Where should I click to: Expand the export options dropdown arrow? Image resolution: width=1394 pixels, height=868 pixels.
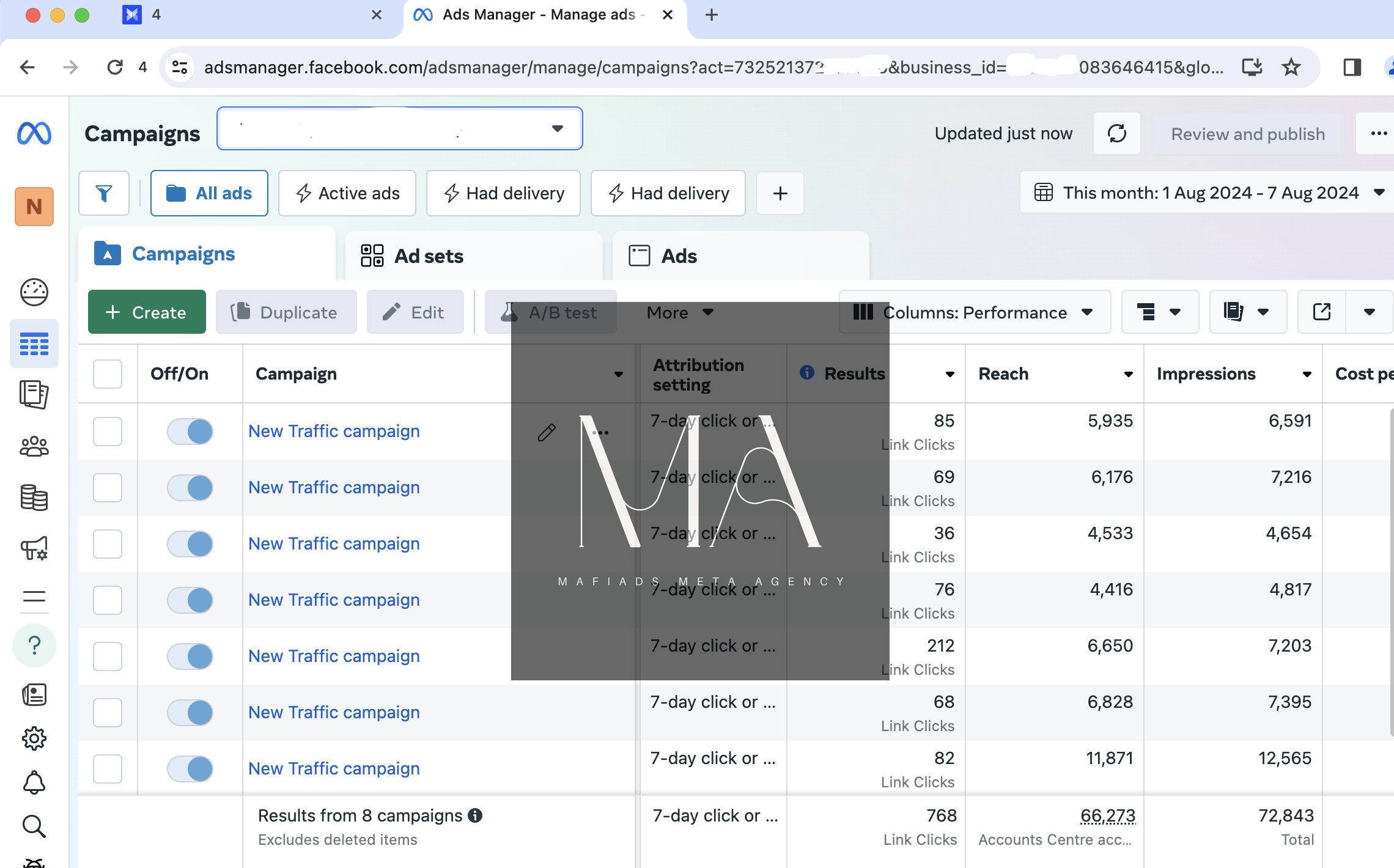pos(1370,312)
